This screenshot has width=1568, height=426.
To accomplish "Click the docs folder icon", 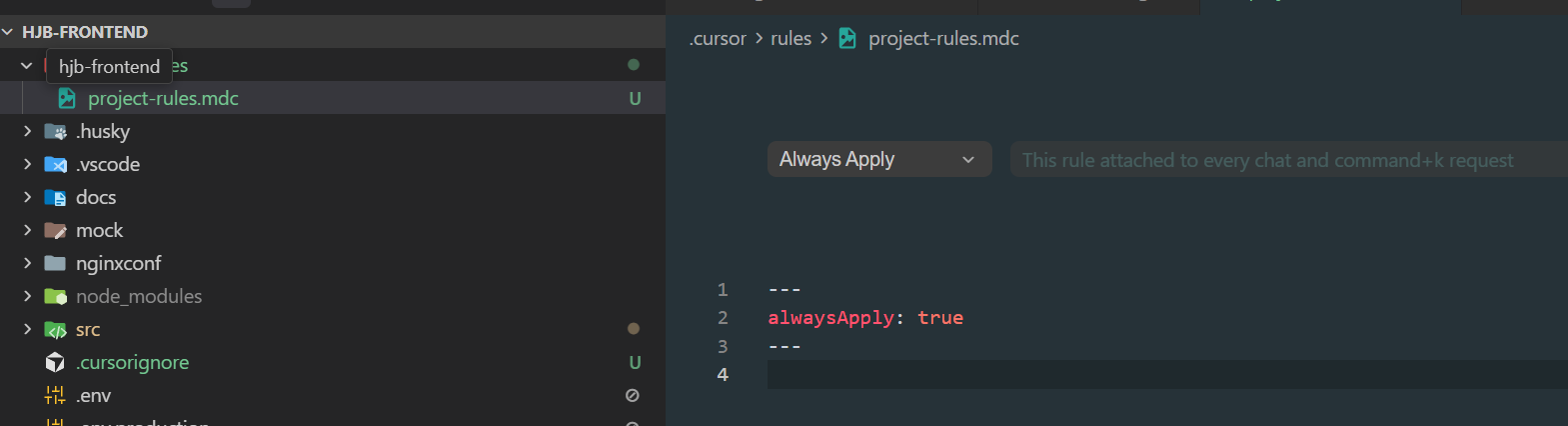I will (56, 198).
